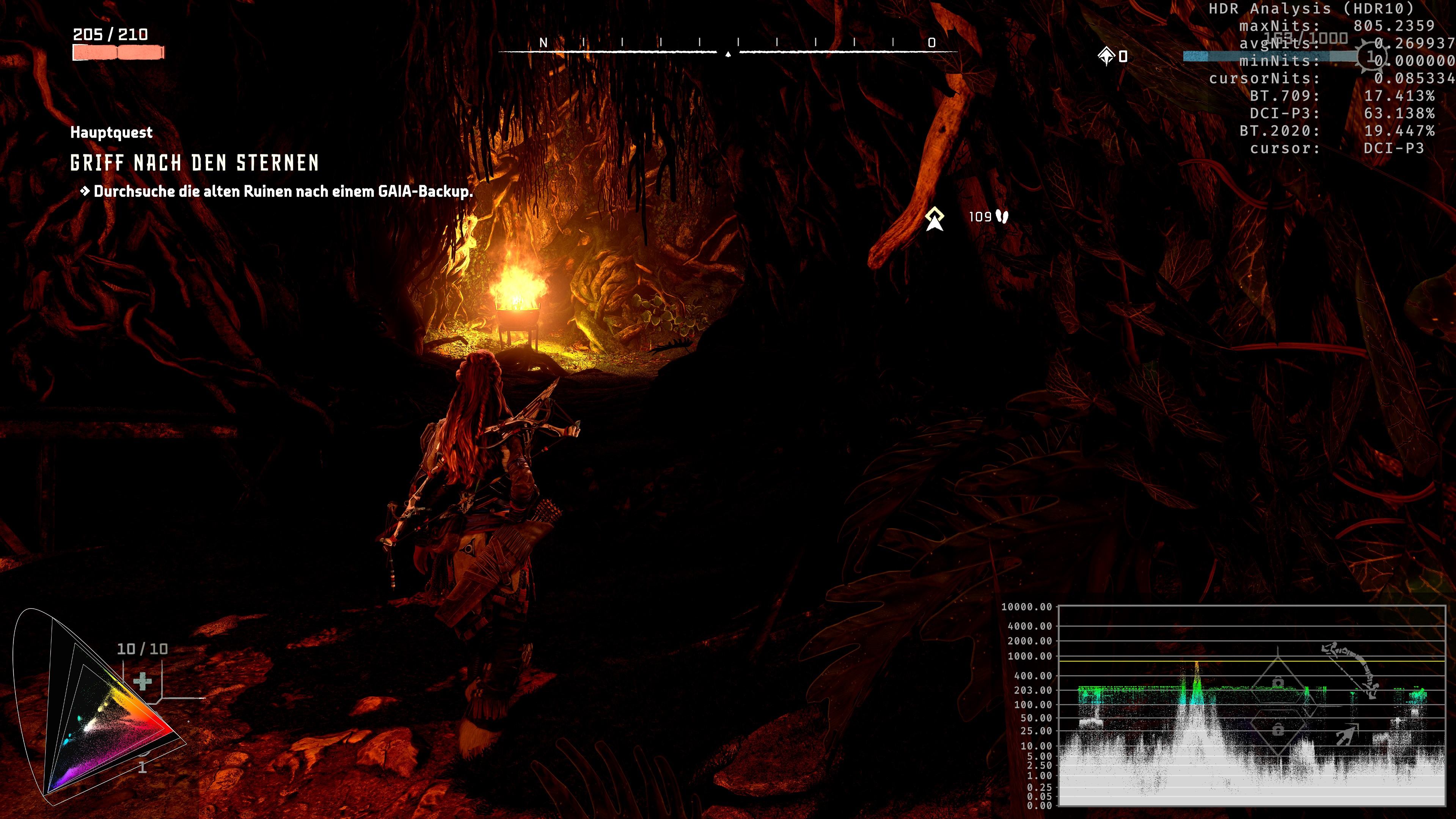Click the yellow max-nits line on waveform
Viewport: 1456px width, 819px height.
tap(1252, 661)
